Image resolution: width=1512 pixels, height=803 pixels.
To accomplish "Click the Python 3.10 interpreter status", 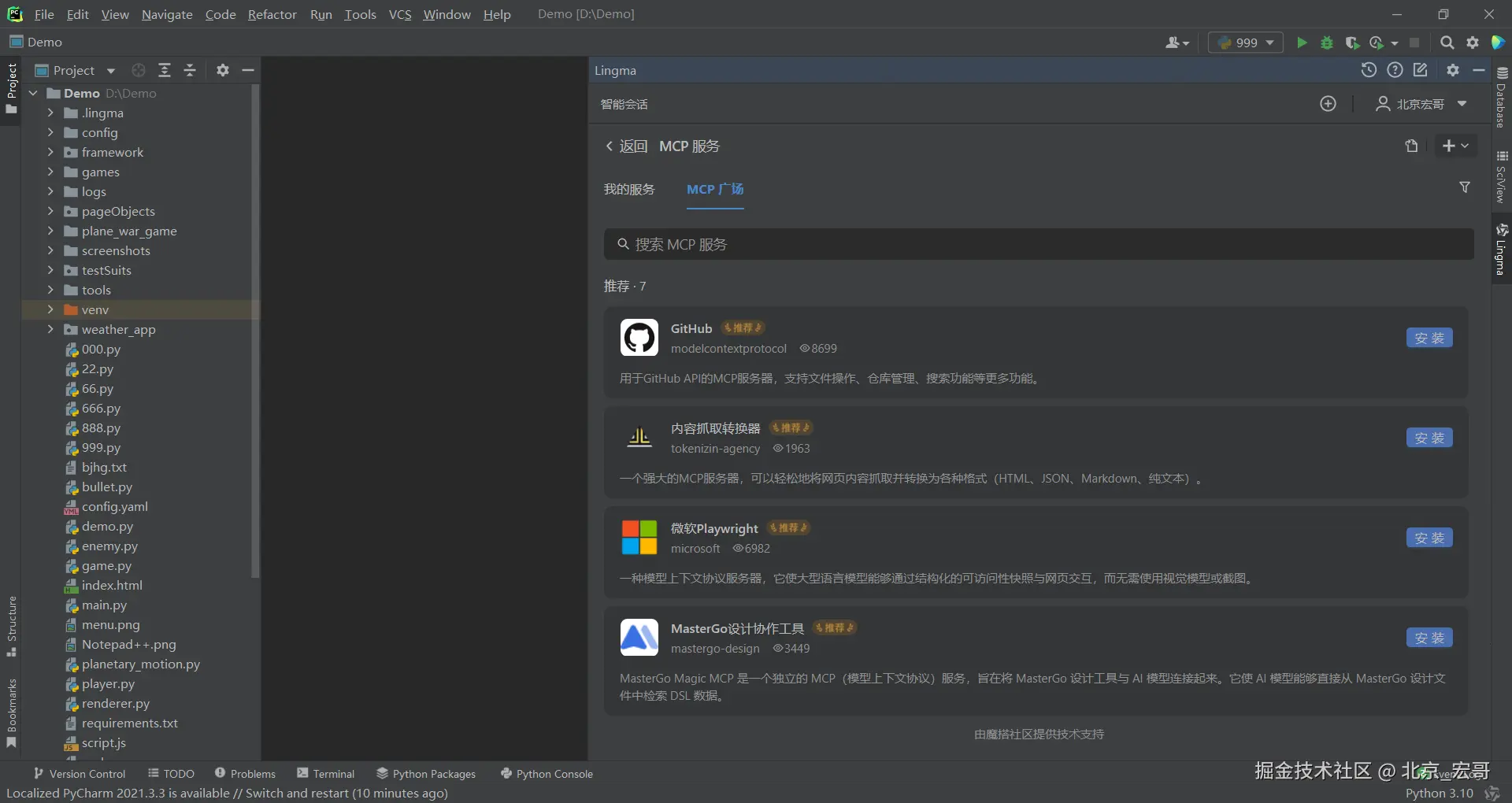I will 1439,793.
